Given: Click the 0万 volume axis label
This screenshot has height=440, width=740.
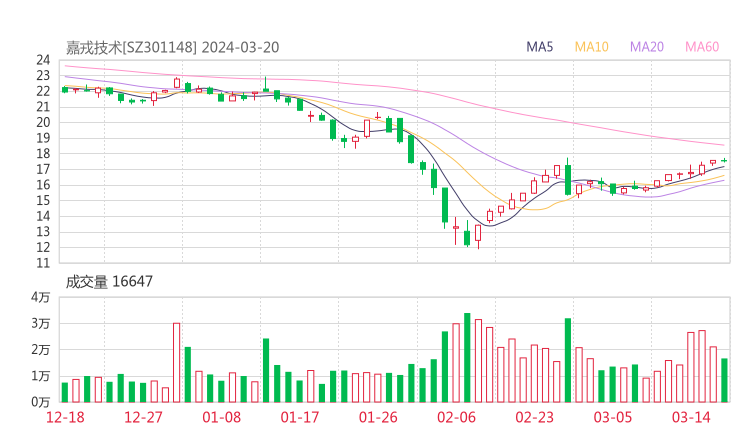Looking at the screenshot, I should click(41, 402).
